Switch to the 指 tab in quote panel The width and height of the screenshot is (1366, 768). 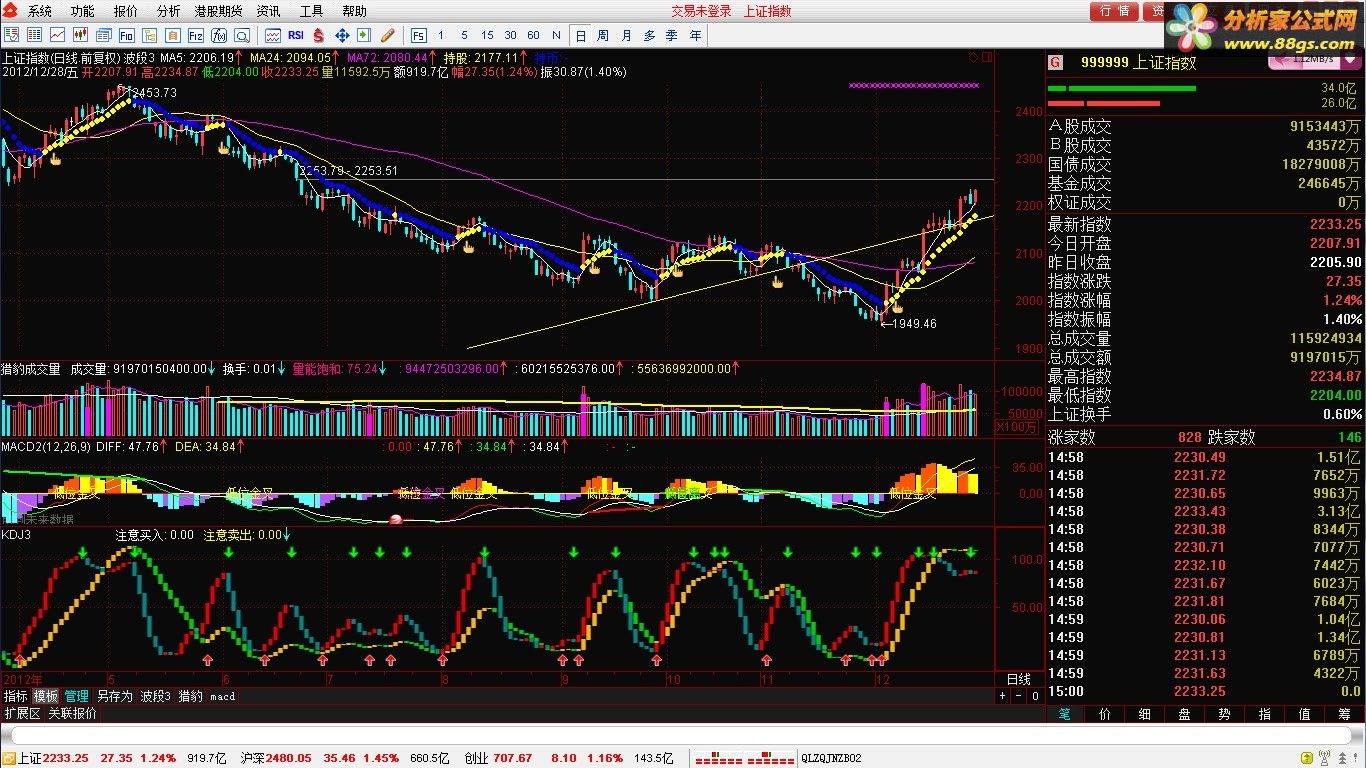click(x=1264, y=714)
